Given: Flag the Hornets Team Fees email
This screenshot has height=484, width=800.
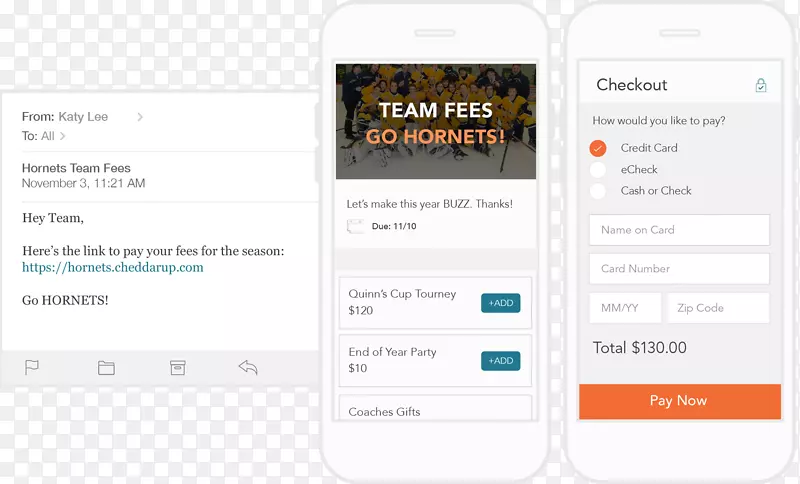Looking at the screenshot, I should click(x=32, y=367).
